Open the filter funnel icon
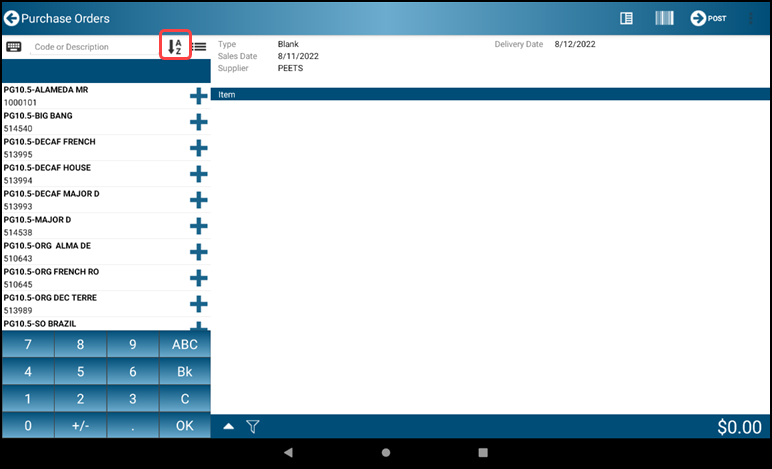Image resolution: width=772 pixels, height=469 pixels. click(x=253, y=427)
